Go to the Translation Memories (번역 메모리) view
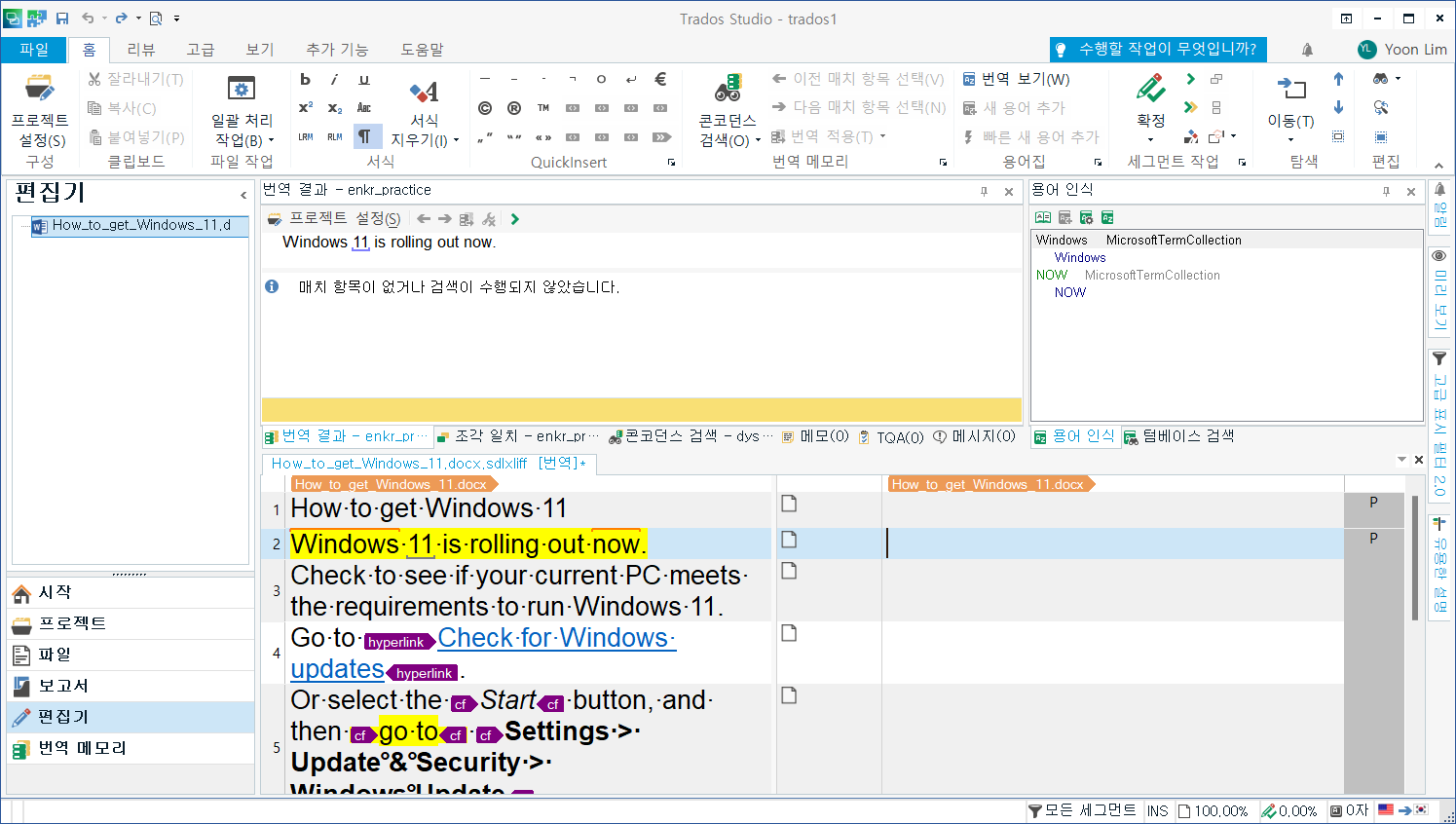The height and width of the screenshot is (824, 1456). (x=131, y=748)
